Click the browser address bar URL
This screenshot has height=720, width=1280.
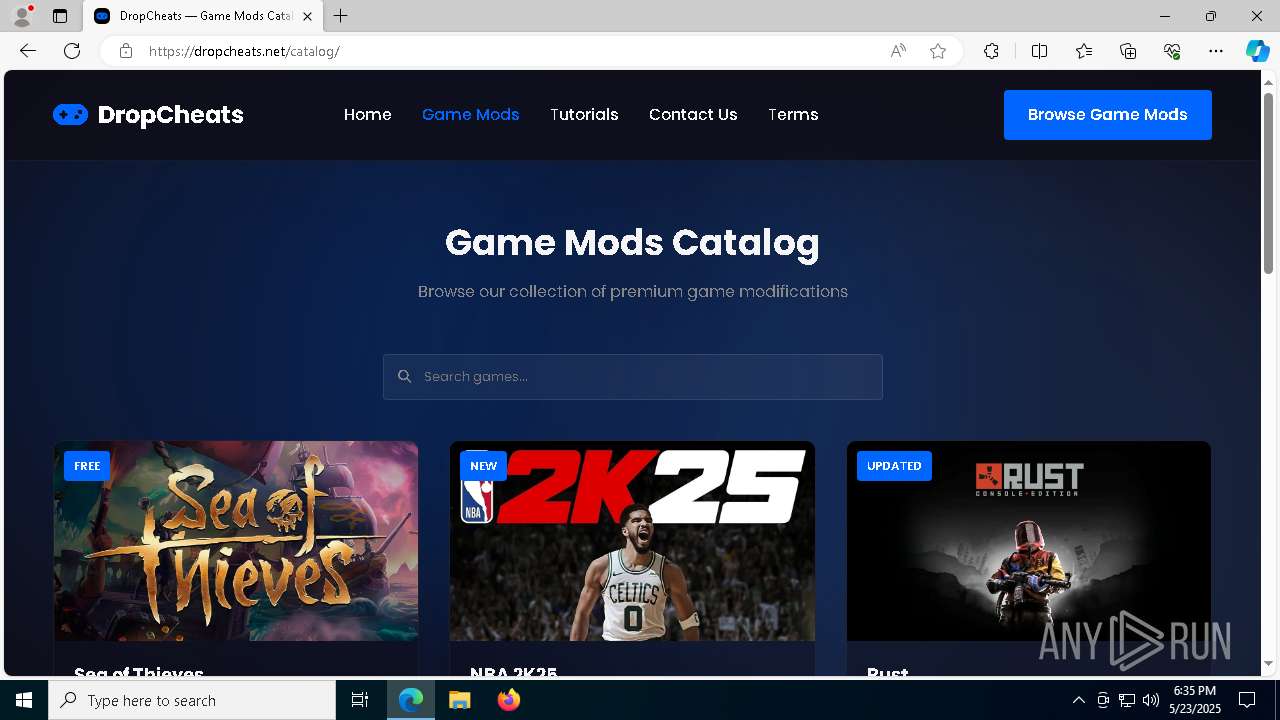pyautogui.click(x=244, y=51)
